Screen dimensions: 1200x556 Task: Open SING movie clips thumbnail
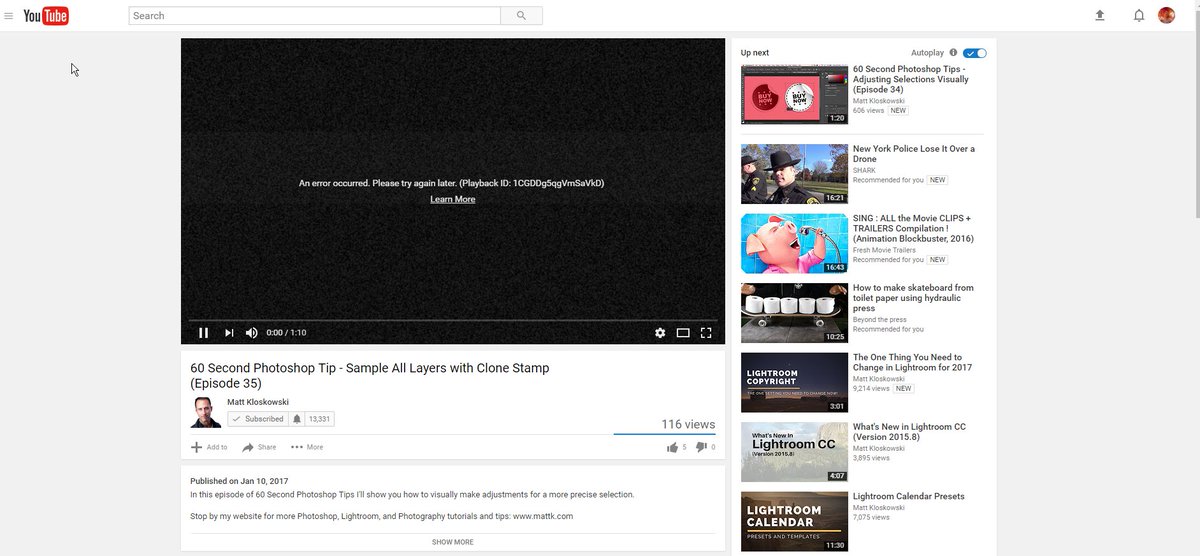(794, 243)
